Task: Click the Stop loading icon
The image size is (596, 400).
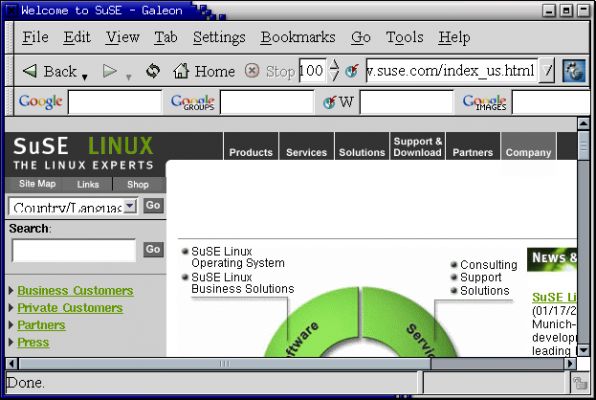Action: point(252,71)
